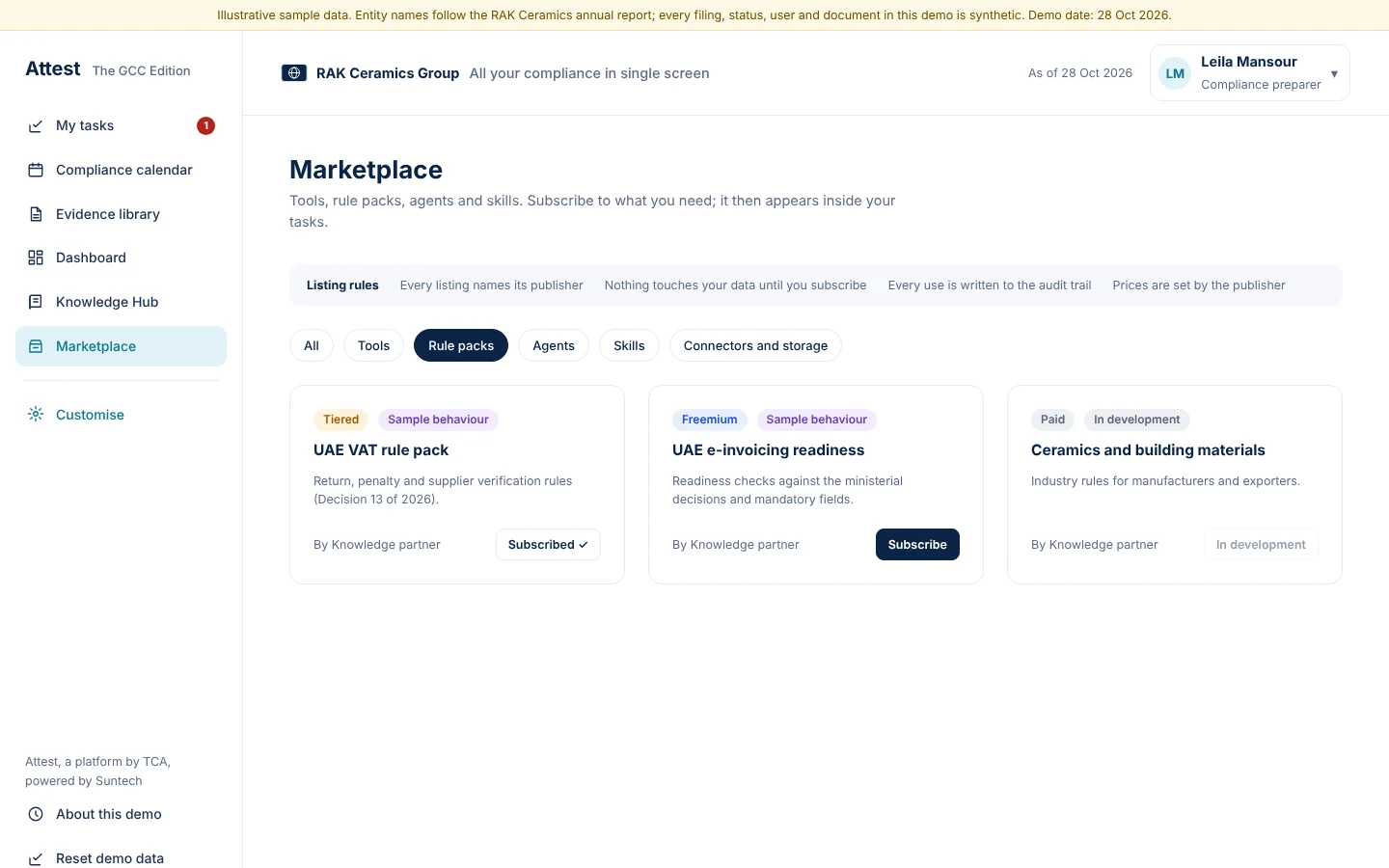The image size is (1389, 868).
Task: Open Knowledge Hub from the sidebar
Action: click(121, 302)
